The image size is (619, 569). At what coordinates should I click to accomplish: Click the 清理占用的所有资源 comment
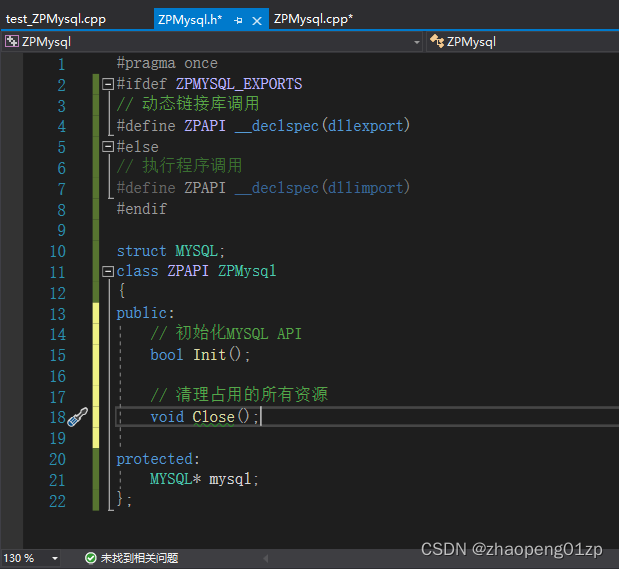coord(239,395)
